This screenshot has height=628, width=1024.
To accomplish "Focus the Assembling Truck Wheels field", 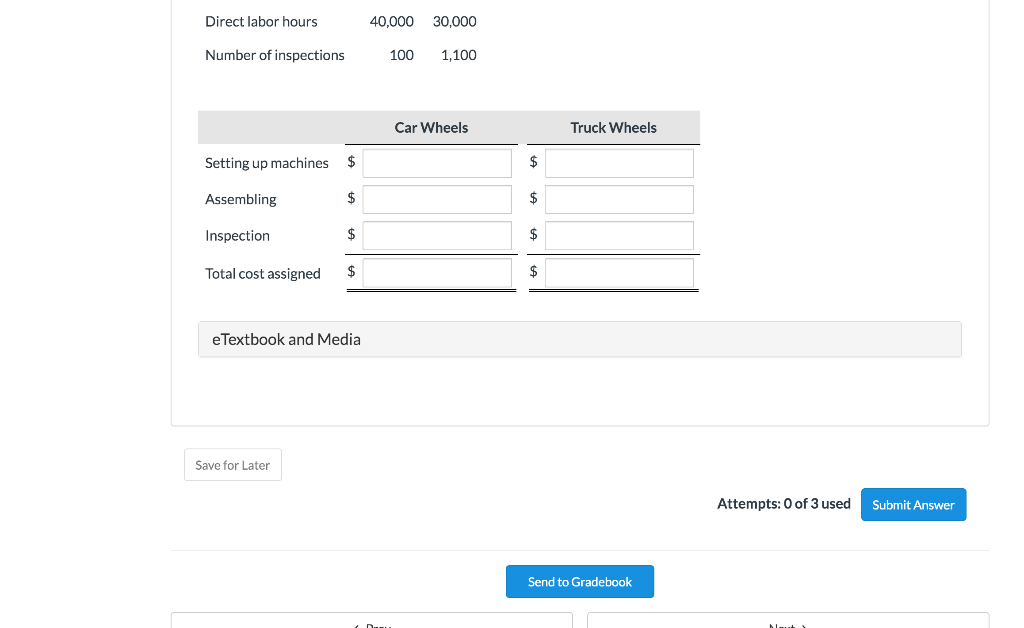I will tap(619, 200).
